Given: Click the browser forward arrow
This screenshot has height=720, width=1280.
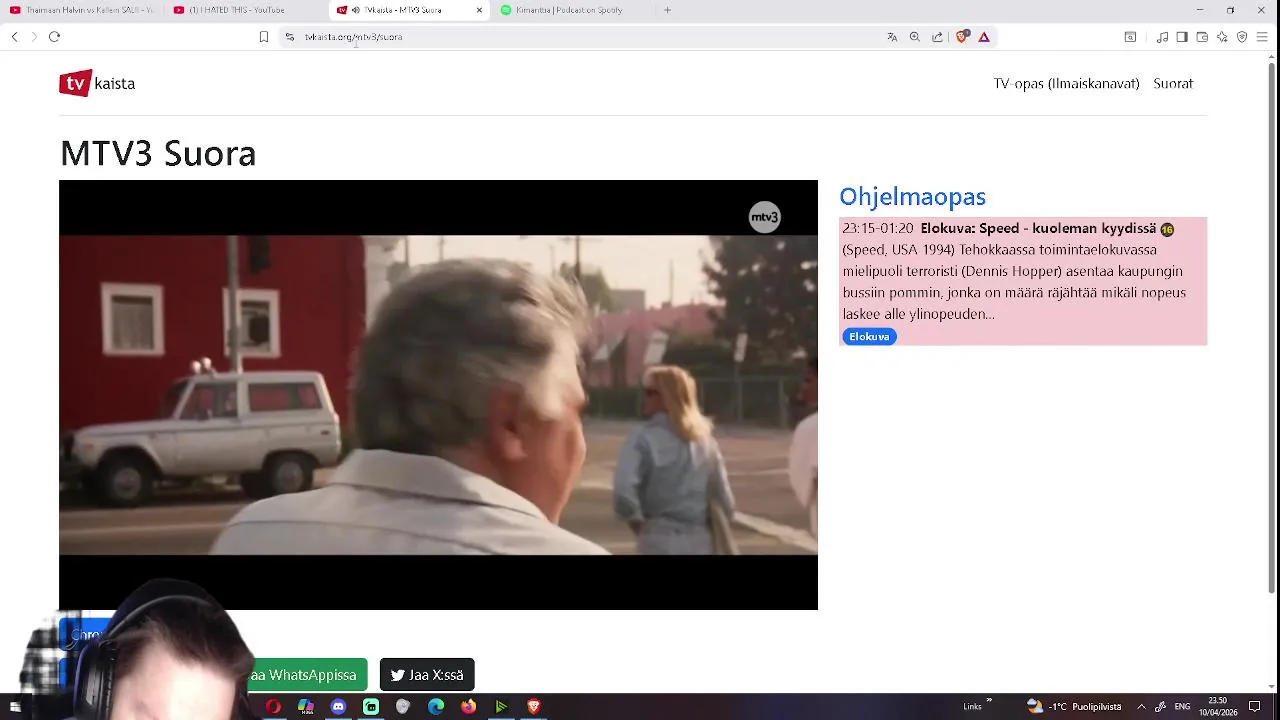Looking at the screenshot, I should pyautogui.click(x=34, y=37).
